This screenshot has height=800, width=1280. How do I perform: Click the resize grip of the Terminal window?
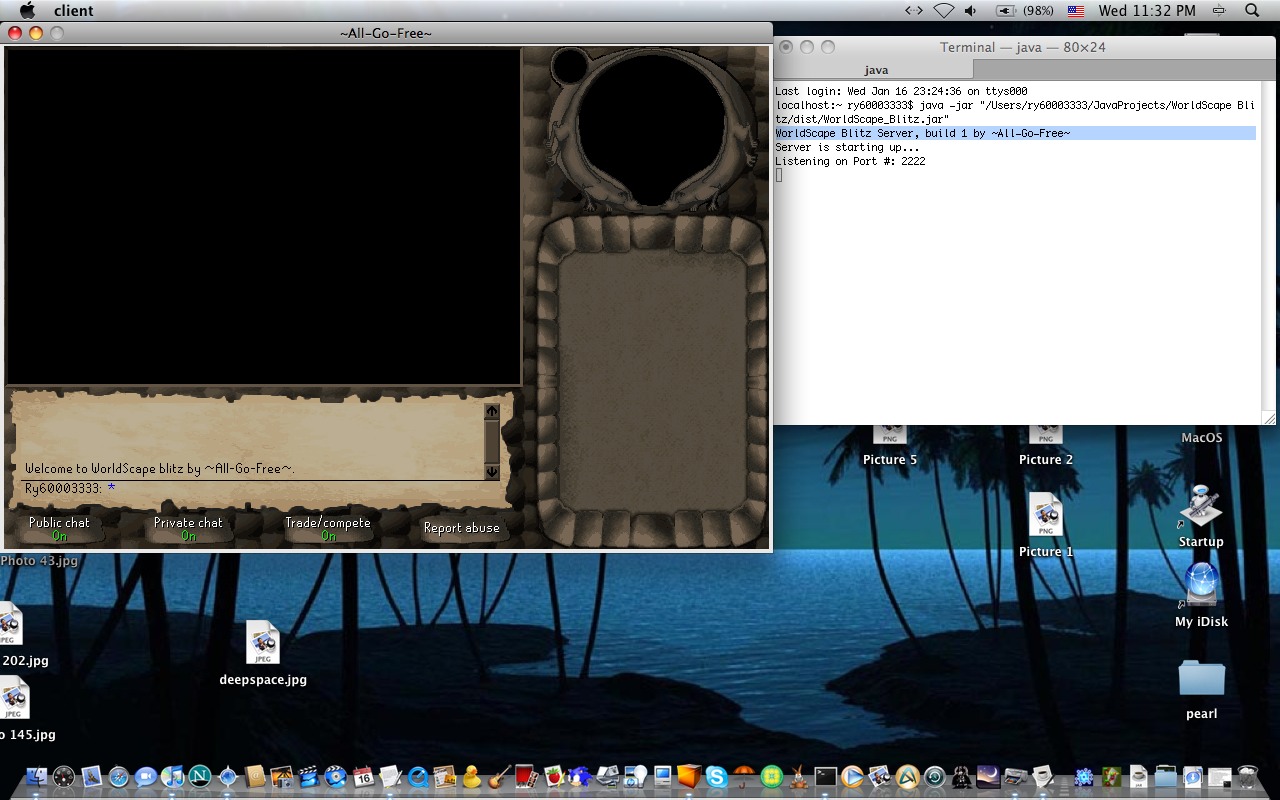point(1269,417)
